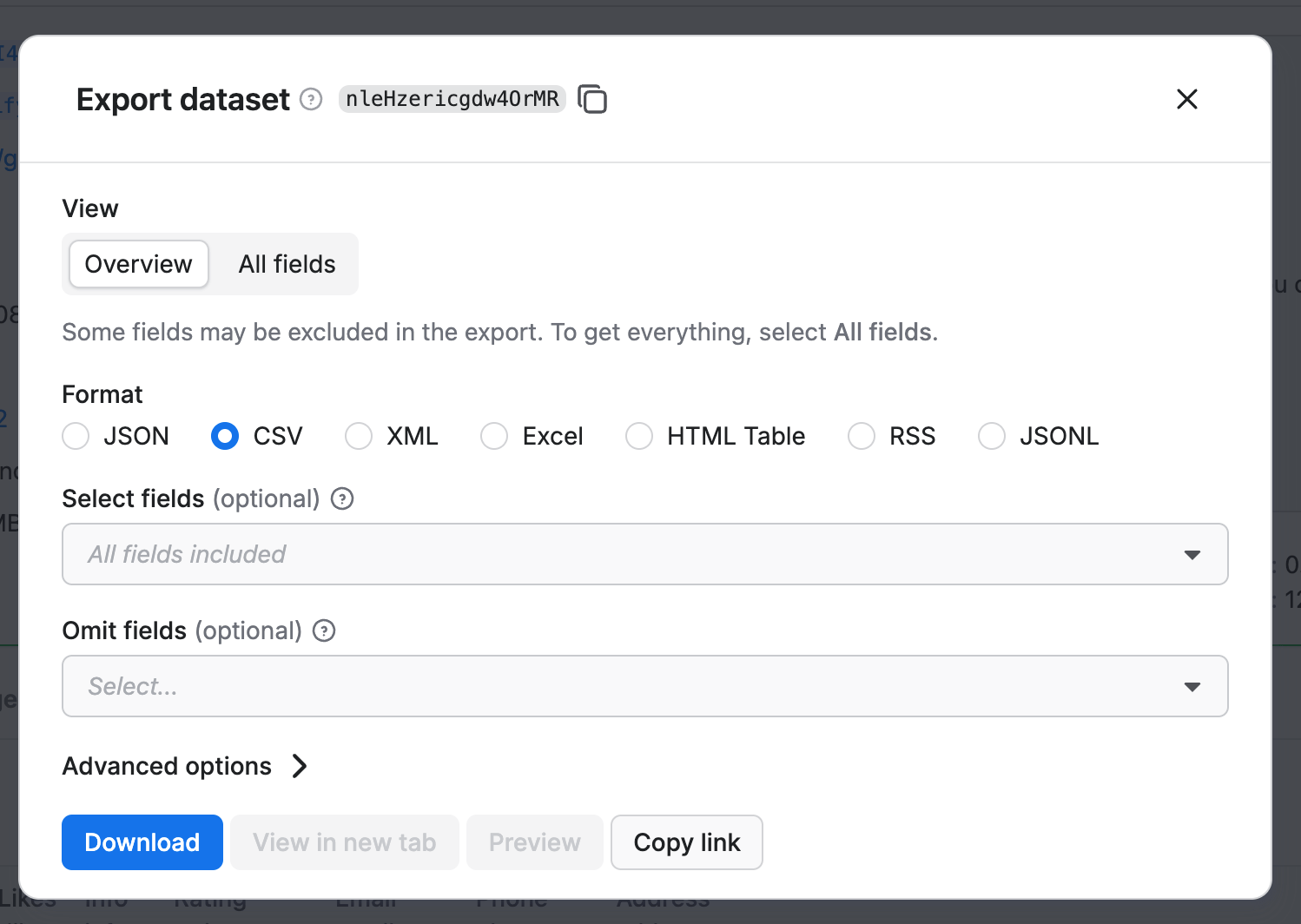
Task: Expand the Advanced options section
Action: click(x=186, y=766)
